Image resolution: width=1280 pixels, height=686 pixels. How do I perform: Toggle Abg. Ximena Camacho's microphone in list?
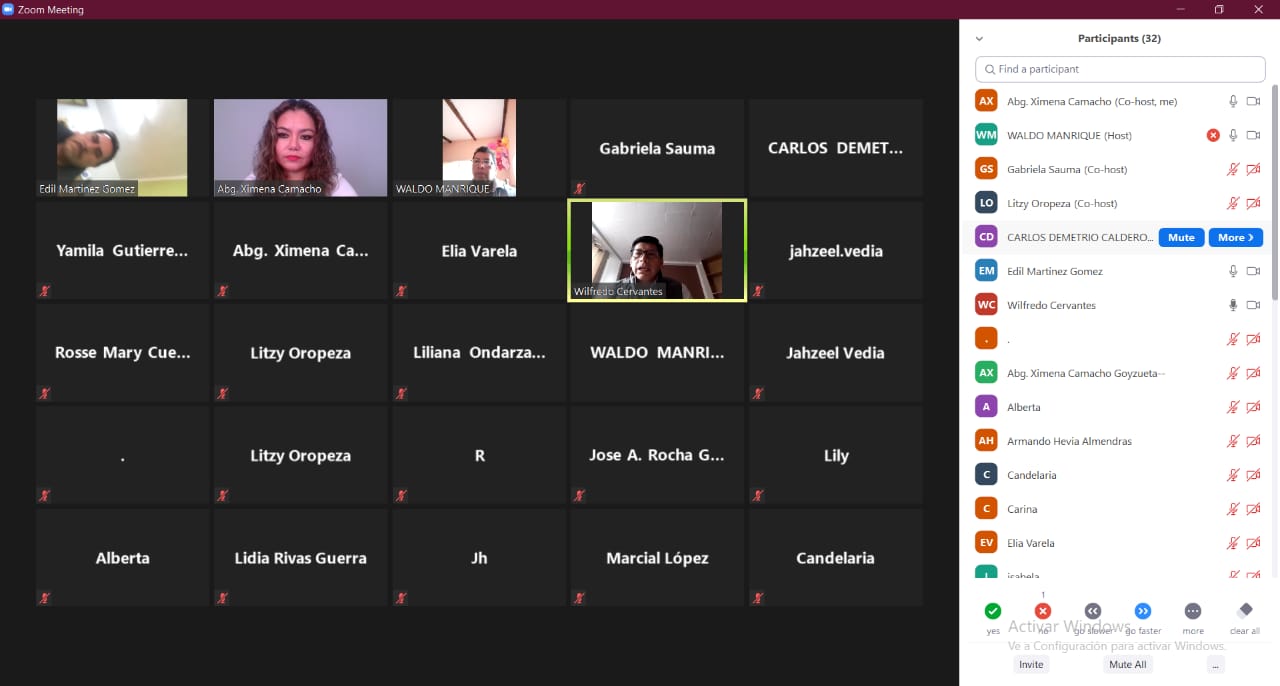(x=1233, y=102)
